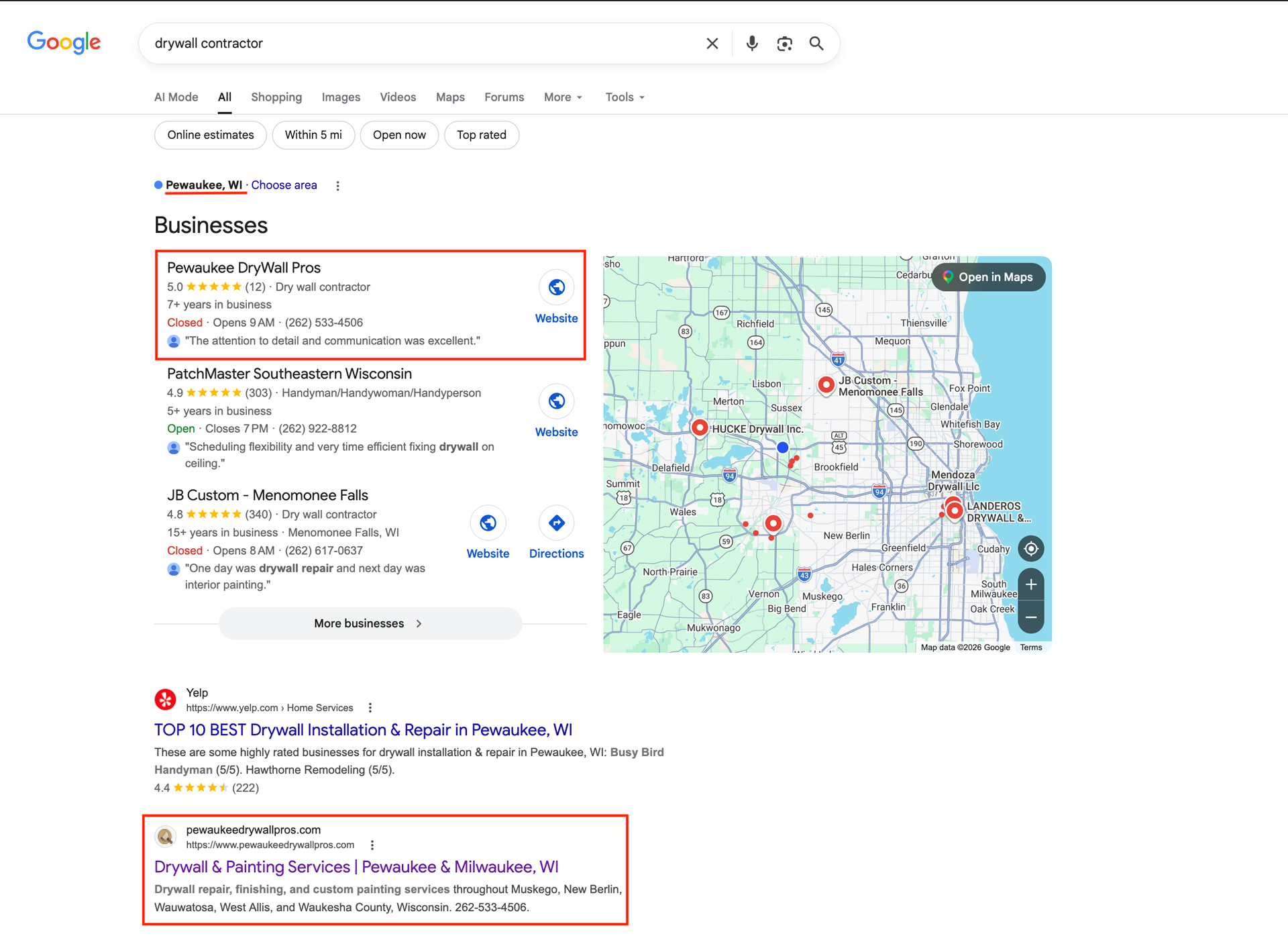Image resolution: width=1288 pixels, height=942 pixels.
Task: Click the https://www.pewaukeedrywallpros.com URL text
Action: click(x=270, y=845)
